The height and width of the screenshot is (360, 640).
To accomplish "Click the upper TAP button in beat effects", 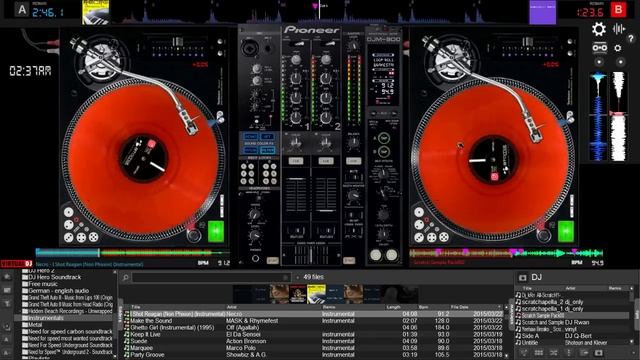I will 383,138.
